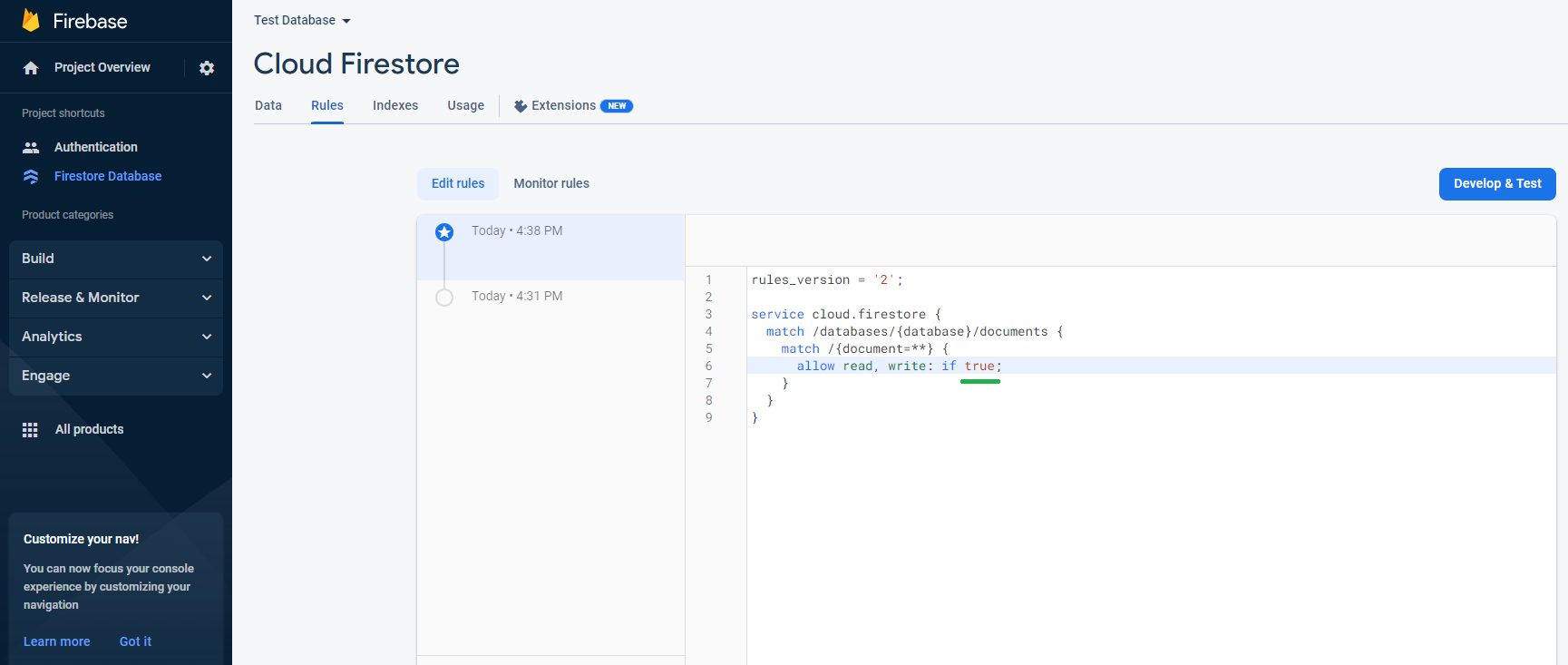Click the Authentication people icon
The image size is (1568, 665).
(31, 147)
